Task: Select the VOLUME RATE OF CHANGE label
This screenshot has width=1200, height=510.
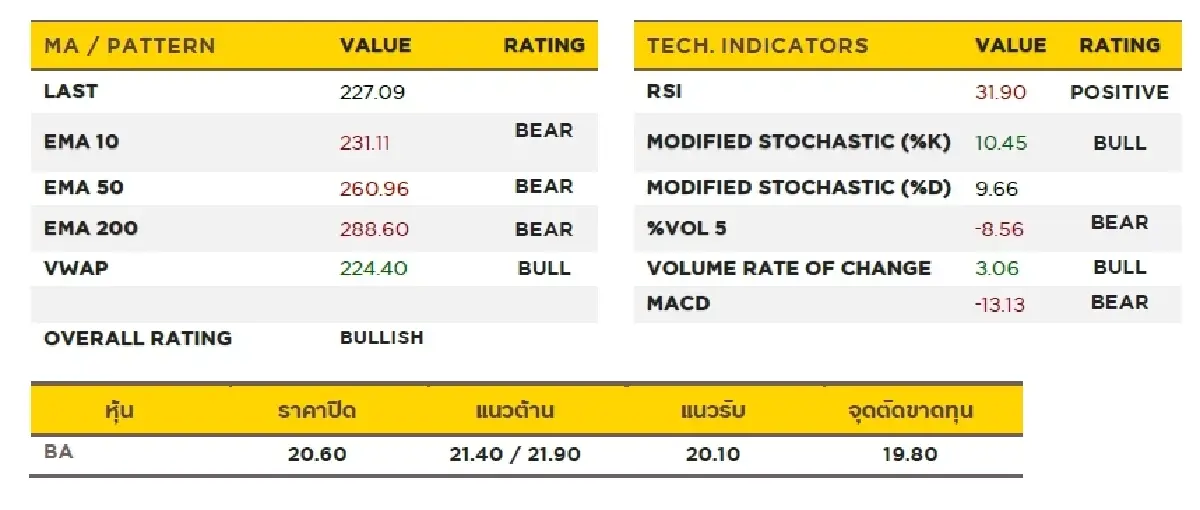Action: tap(788, 268)
